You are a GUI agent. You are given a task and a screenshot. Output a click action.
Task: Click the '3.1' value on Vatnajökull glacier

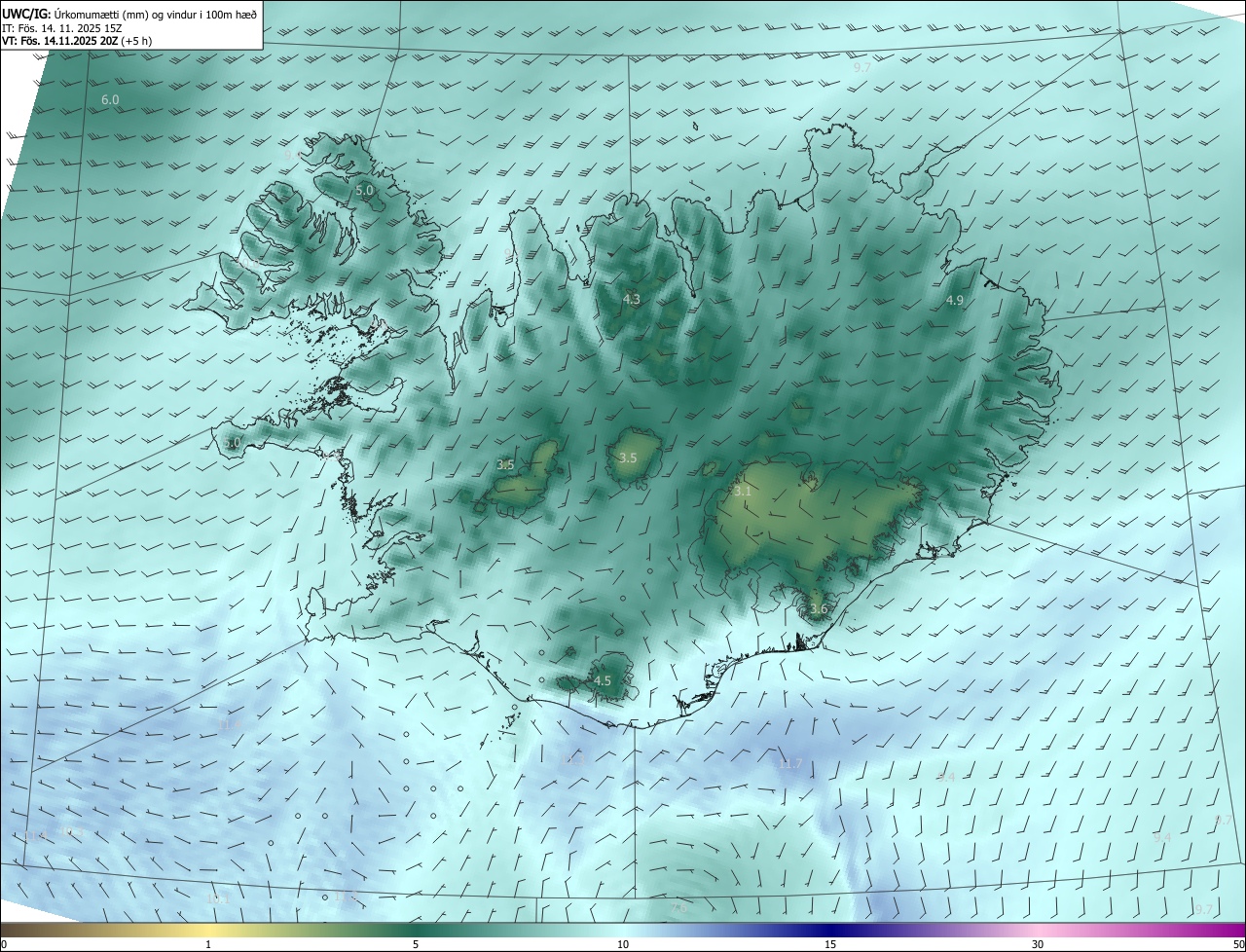742,492
